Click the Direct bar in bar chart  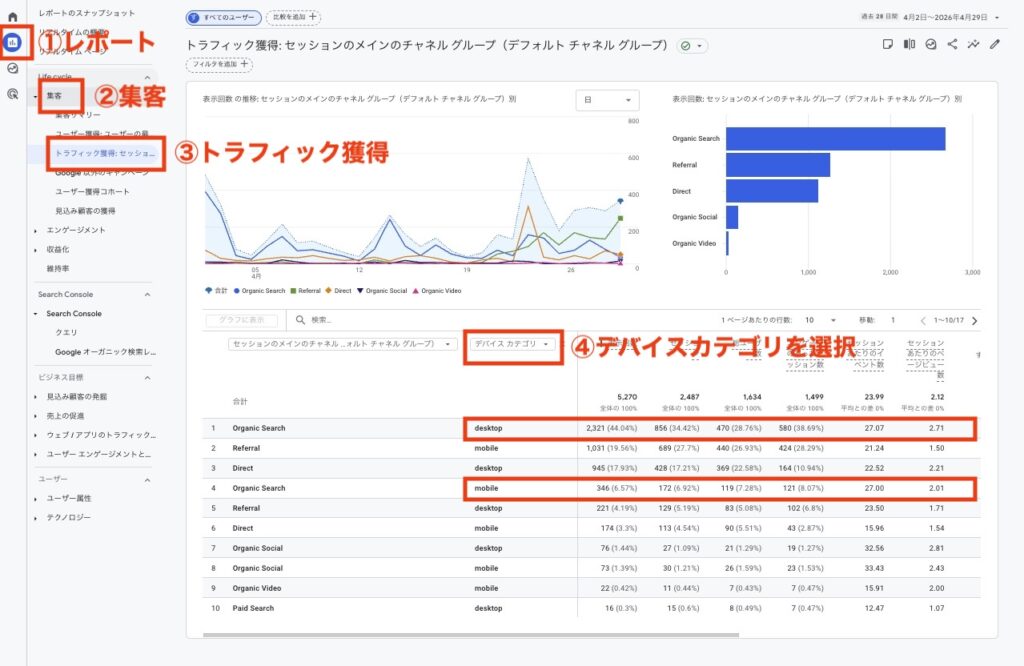click(x=772, y=191)
